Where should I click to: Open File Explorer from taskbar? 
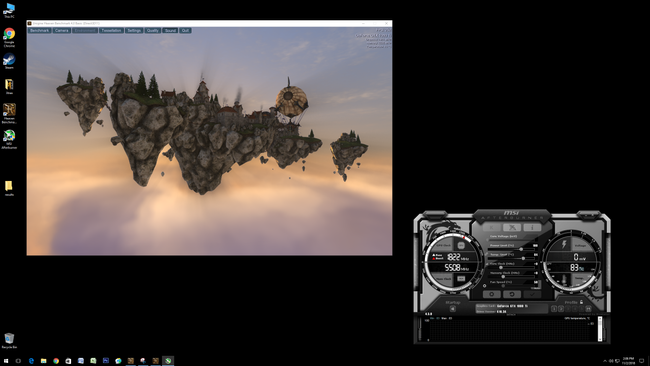coord(44,361)
